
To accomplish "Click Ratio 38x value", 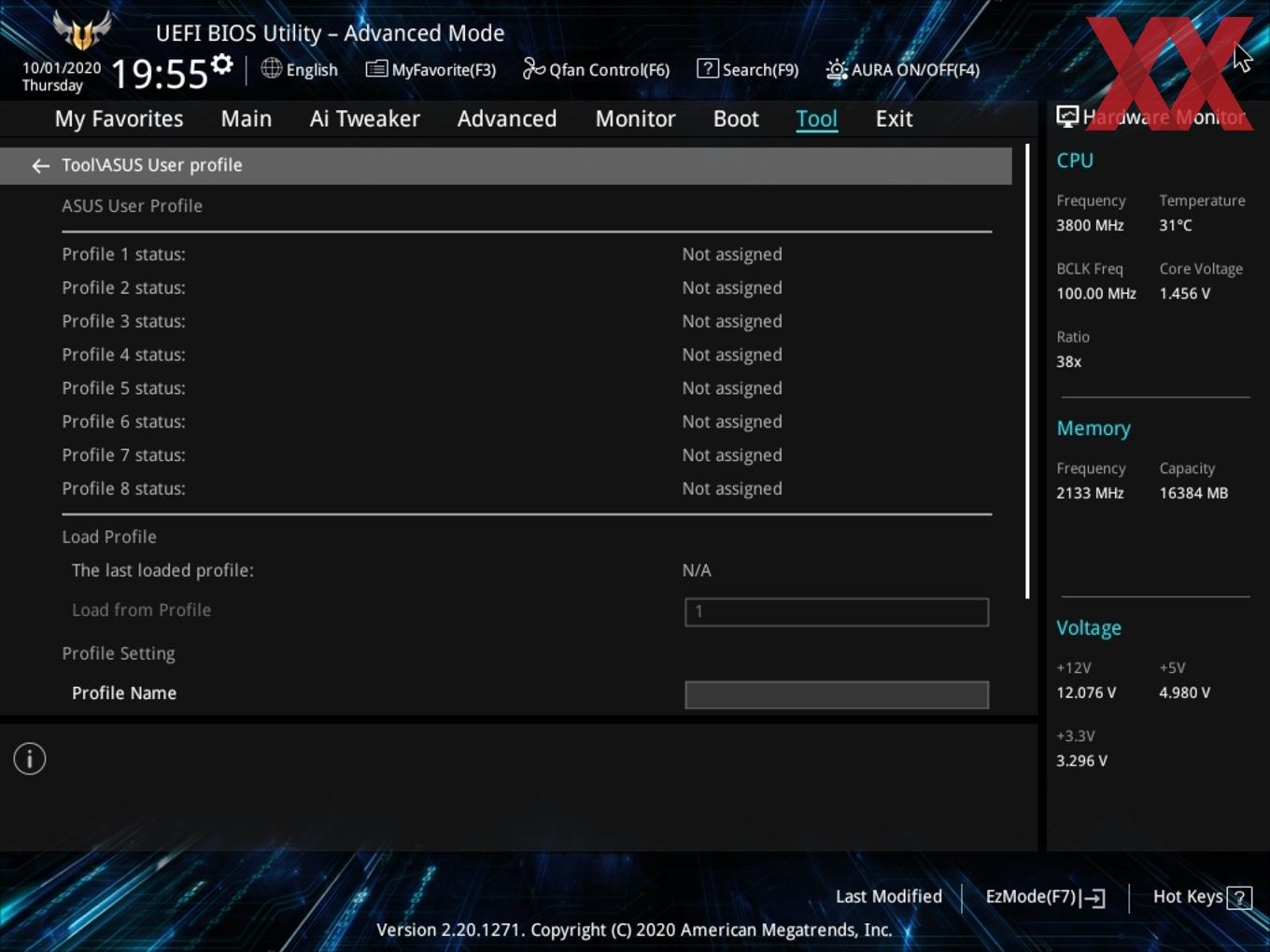I will [x=1069, y=362].
